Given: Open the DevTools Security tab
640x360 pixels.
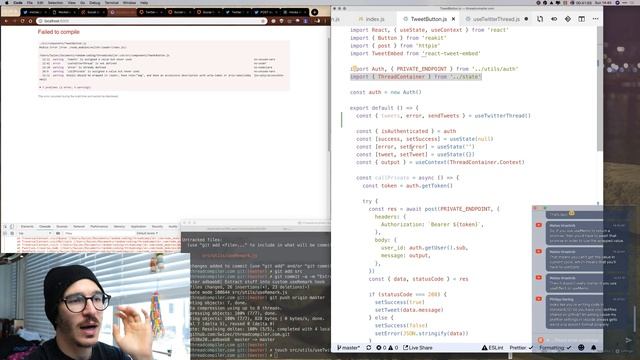Looking at the screenshot, I should click(x=158, y=227).
